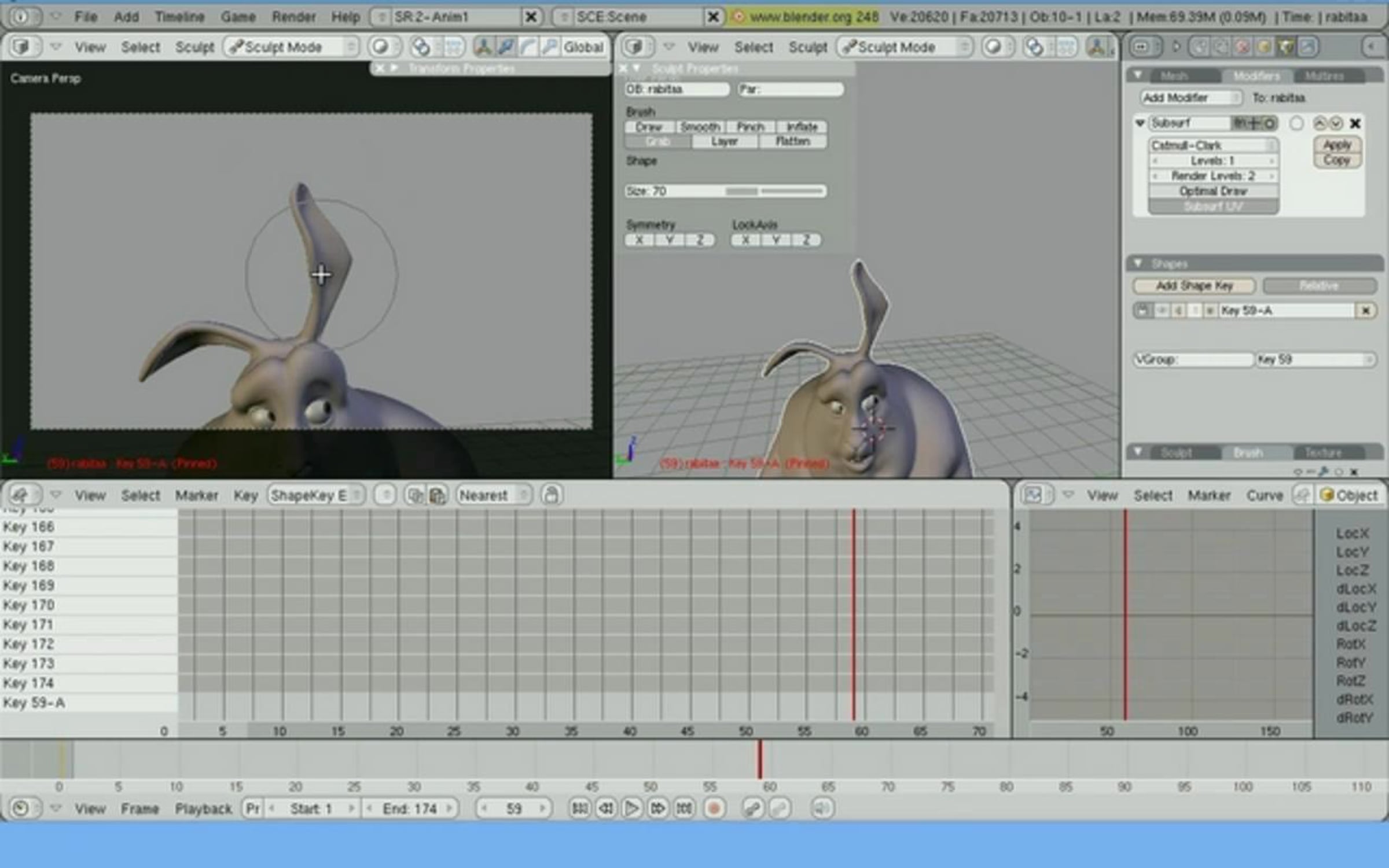Collapse the Subsurf modifier triangle
Screen dimensions: 1389x868
click(1140, 123)
